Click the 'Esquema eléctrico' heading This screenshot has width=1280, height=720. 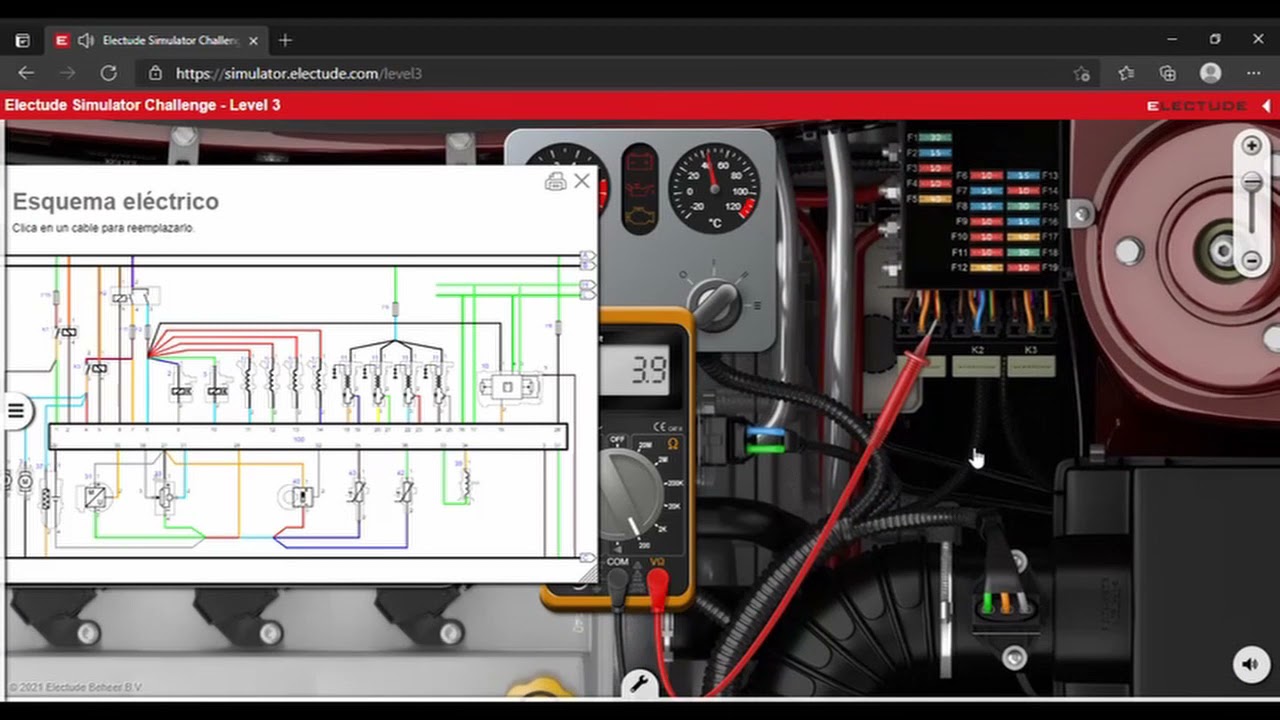[x=115, y=201]
